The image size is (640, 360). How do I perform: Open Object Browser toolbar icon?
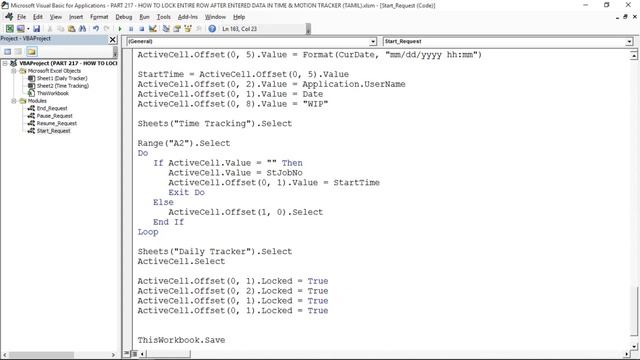click(x=188, y=29)
